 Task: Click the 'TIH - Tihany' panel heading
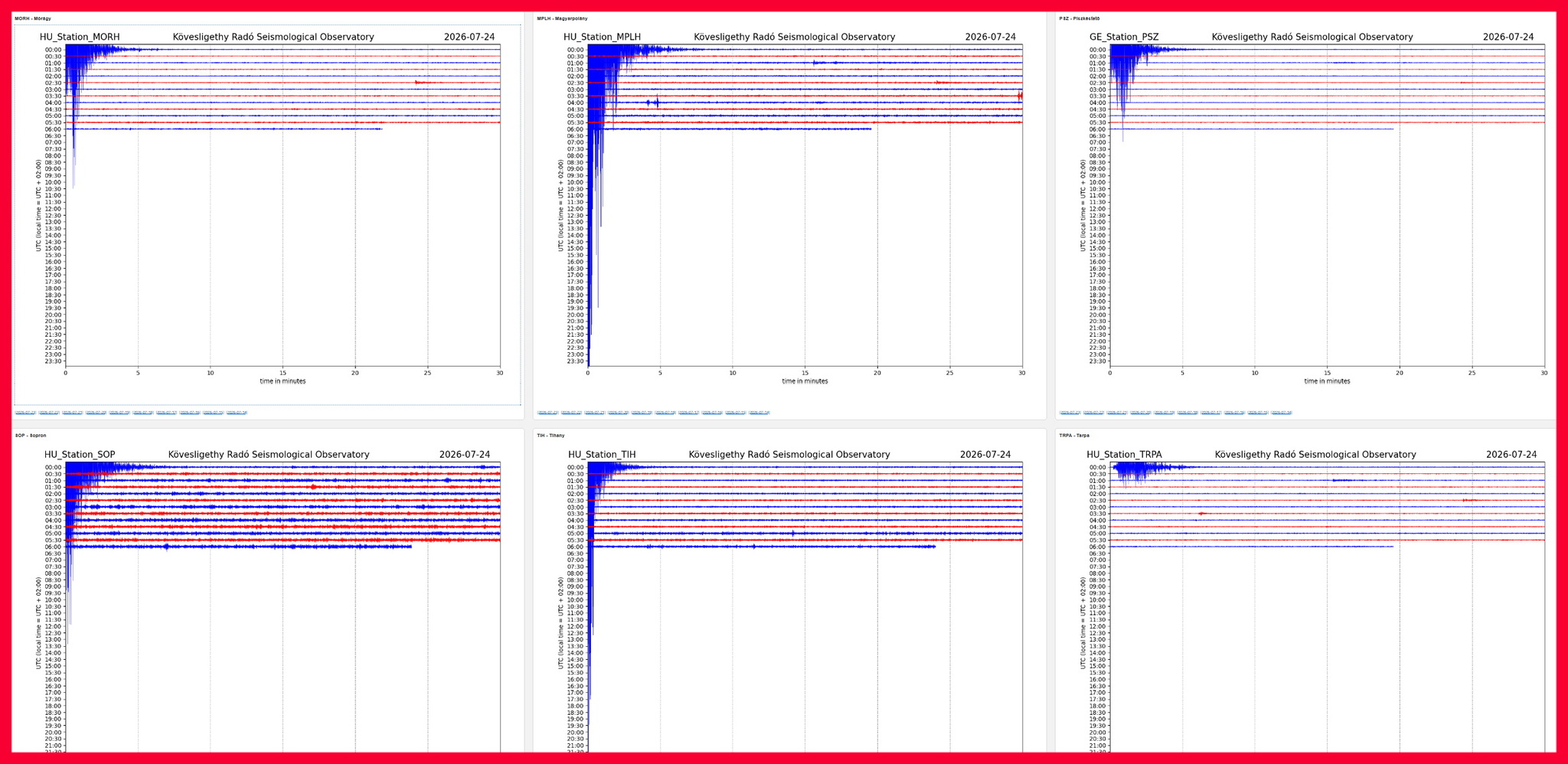[x=550, y=436]
